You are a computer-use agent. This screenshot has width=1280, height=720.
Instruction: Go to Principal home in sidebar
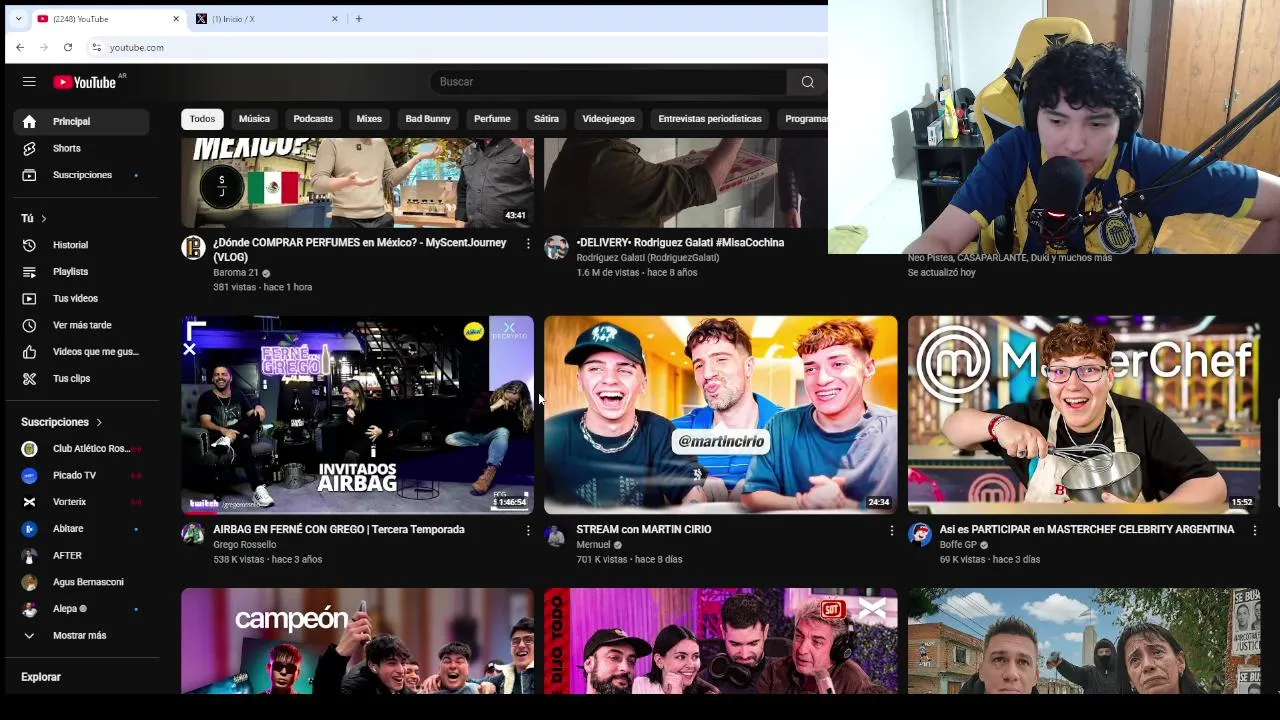[81, 121]
